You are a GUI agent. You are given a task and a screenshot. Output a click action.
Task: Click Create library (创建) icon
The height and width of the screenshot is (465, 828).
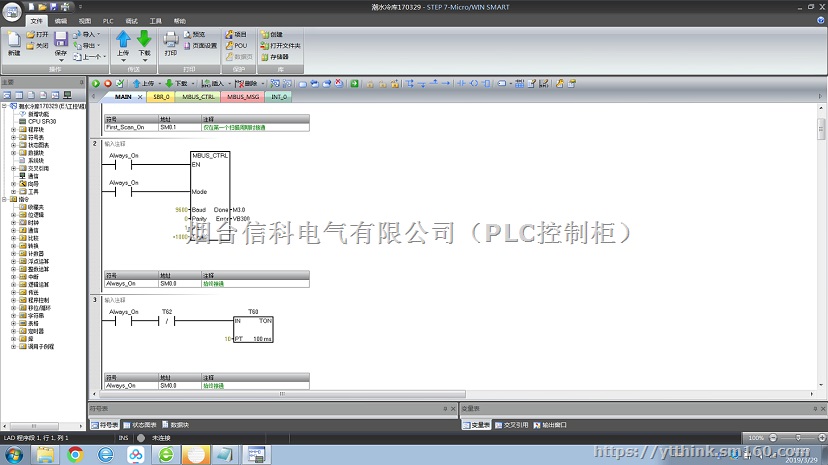click(x=271, y=34)
